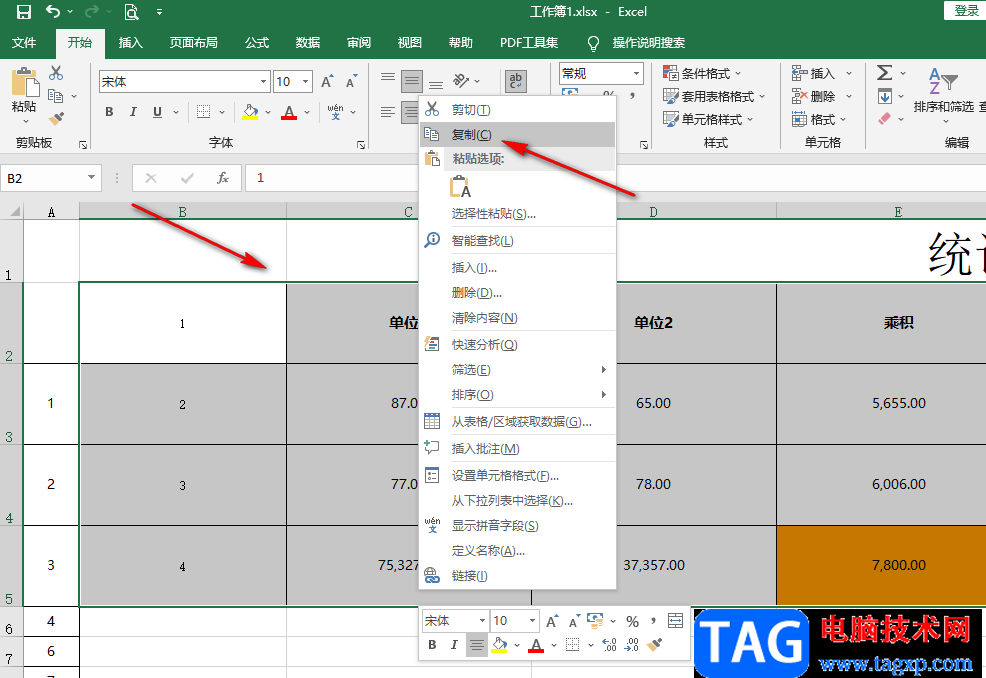Click the Paste clipboard icon in ribbon

pyautogui.click(x=25, y=82)
